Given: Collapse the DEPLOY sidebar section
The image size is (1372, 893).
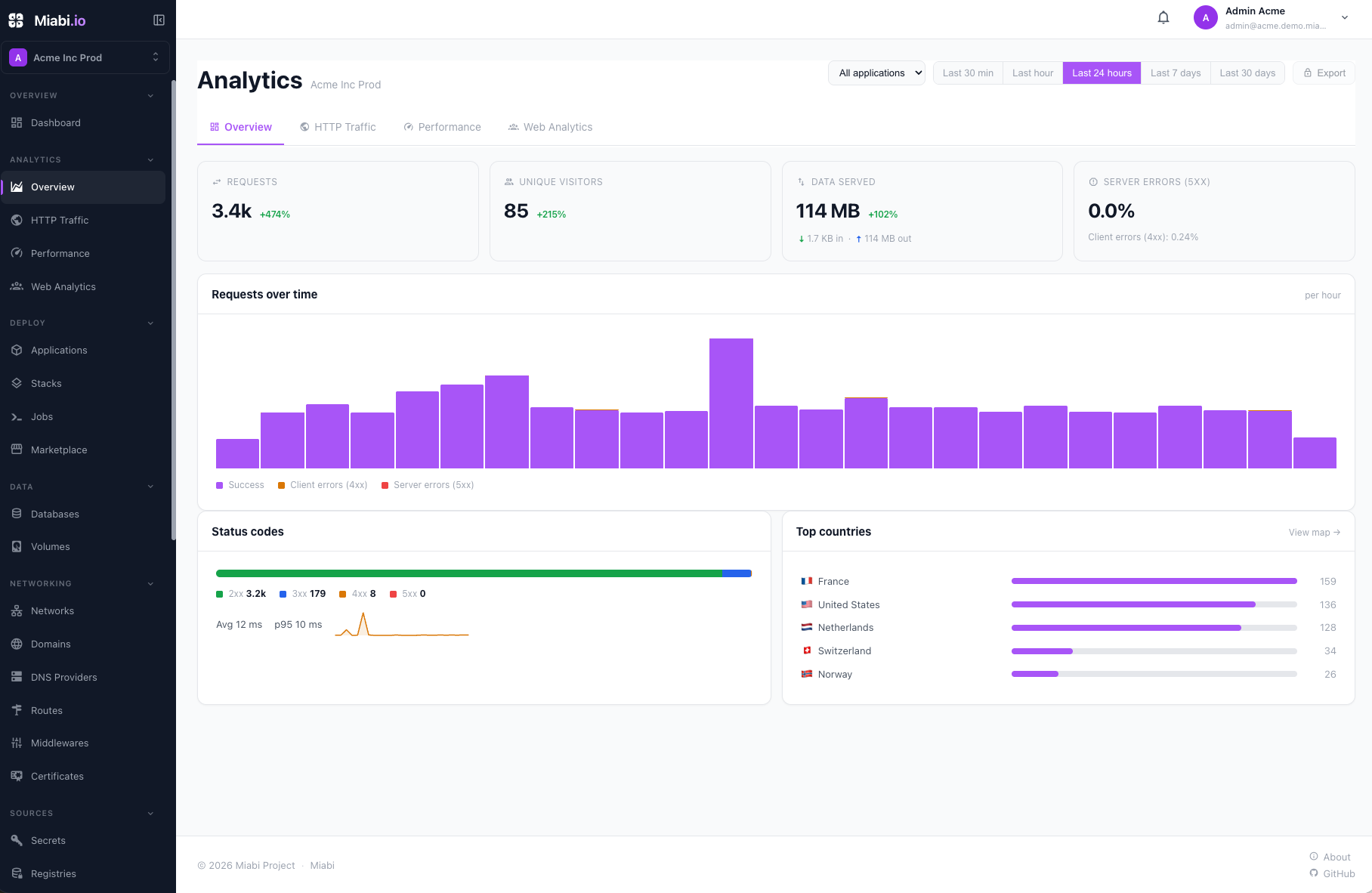Looking at the screenshot, I should pyautogui.click(x=150, y=323).
